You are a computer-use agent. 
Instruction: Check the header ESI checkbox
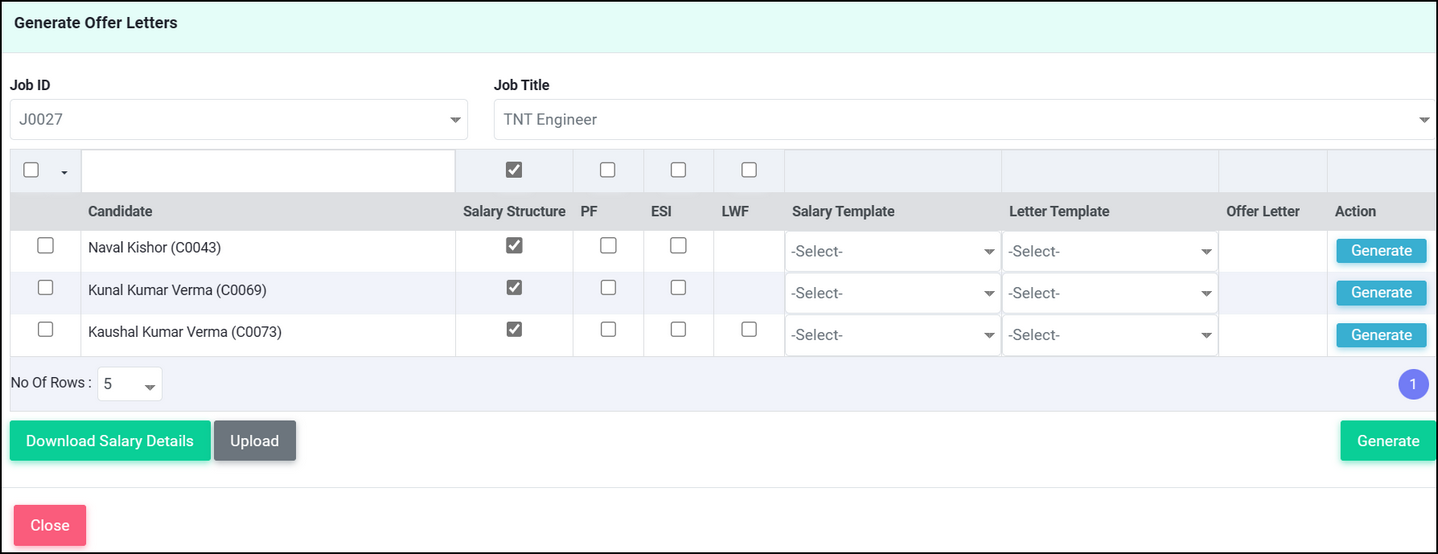[678, 170]
